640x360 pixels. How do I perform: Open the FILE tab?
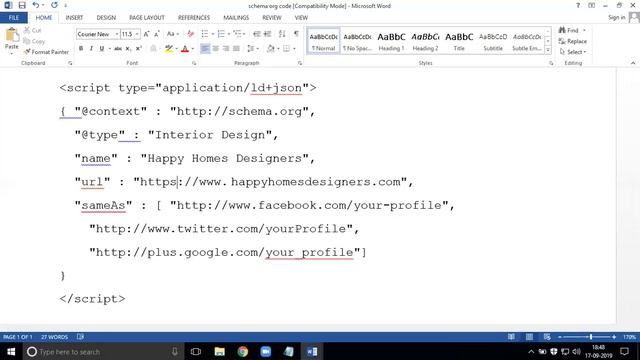coord(14,18)
